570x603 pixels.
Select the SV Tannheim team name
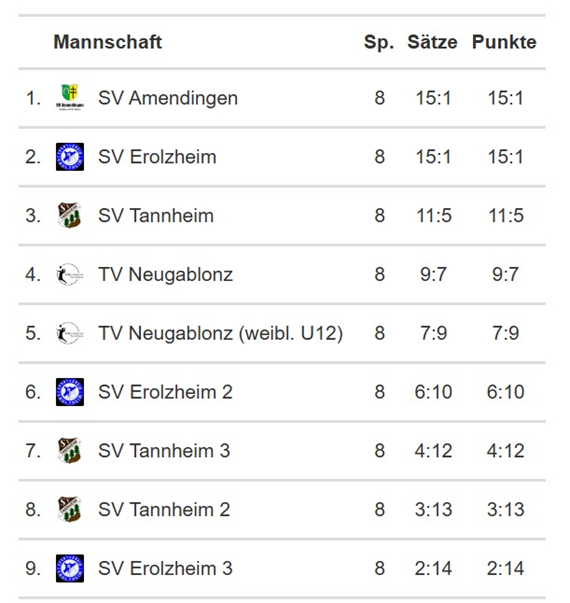click(x=156, y=215)
